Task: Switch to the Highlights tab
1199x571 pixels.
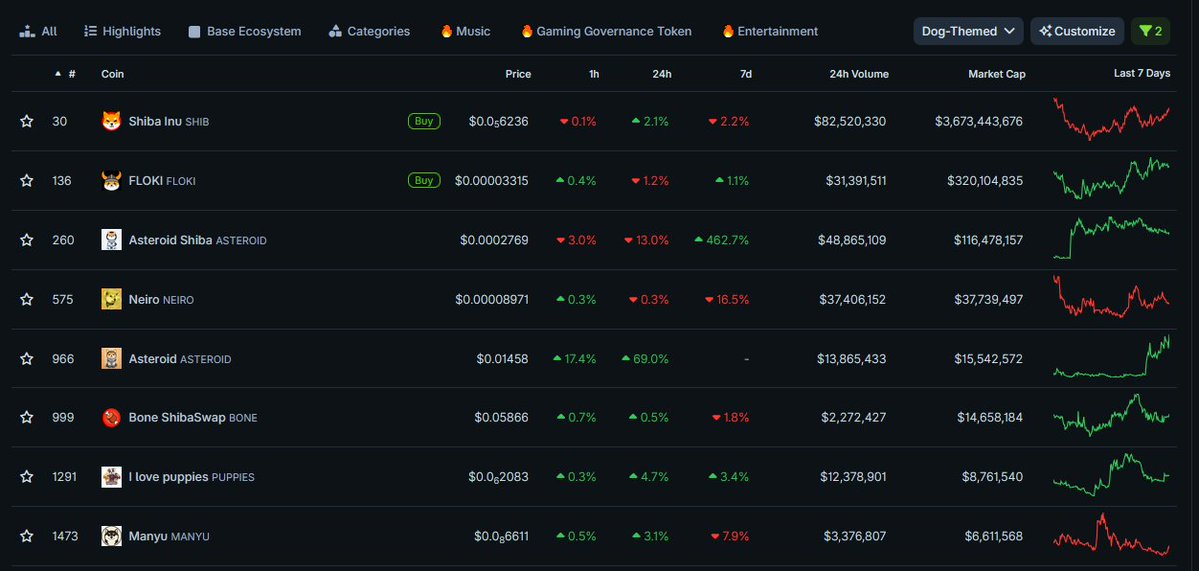Action: (122, 31)
